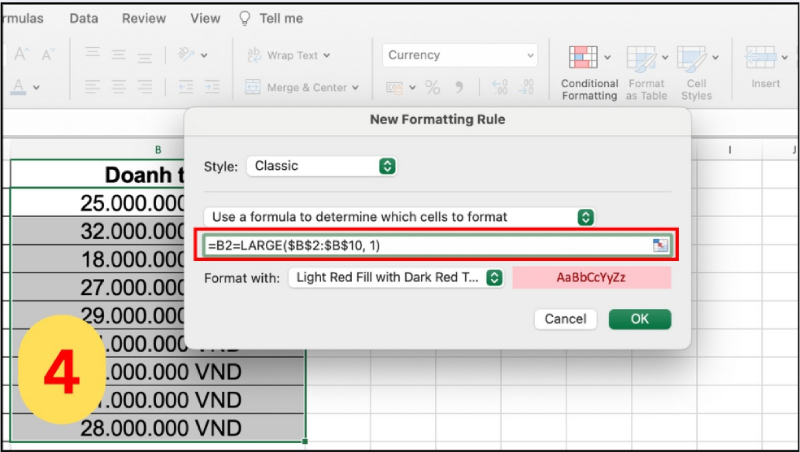Decrease font size with small A icon
Viewport: 800px width, 452px height.
click(47, 54)
